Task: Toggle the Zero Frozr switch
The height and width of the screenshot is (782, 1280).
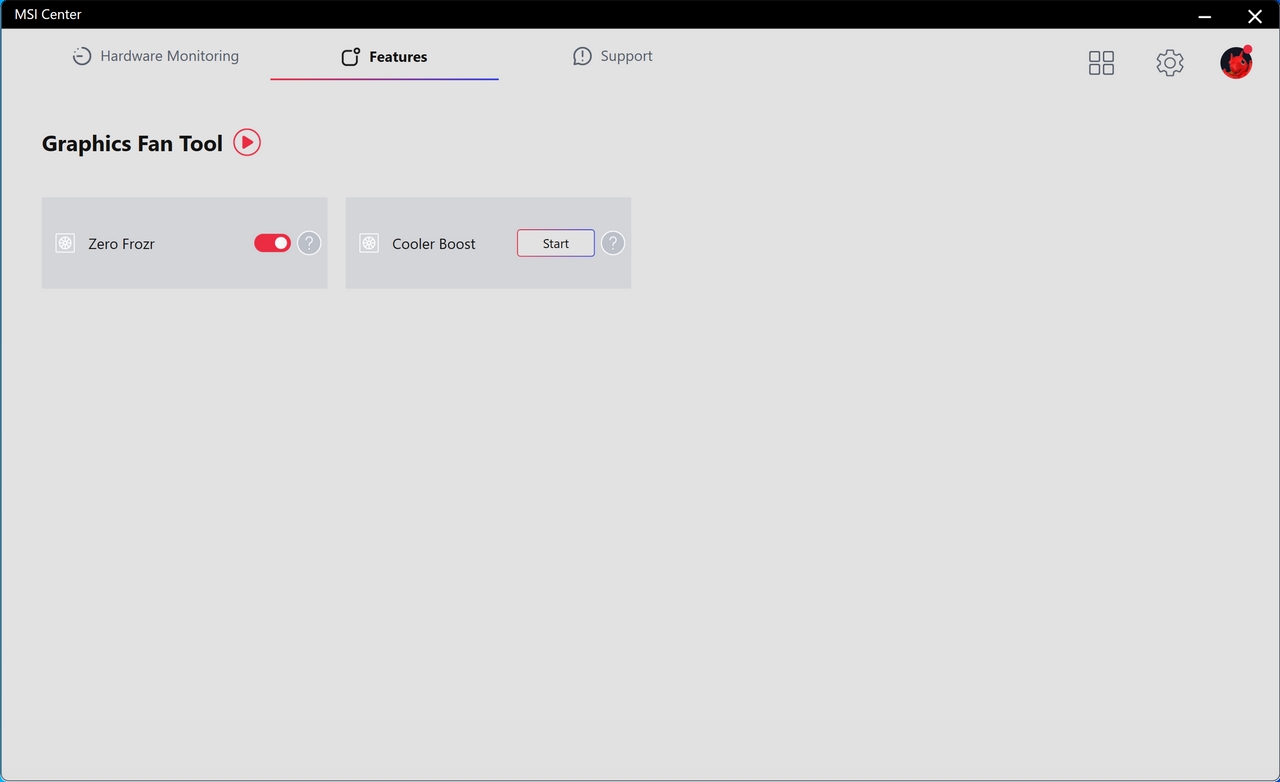Action: pos(272,243)
